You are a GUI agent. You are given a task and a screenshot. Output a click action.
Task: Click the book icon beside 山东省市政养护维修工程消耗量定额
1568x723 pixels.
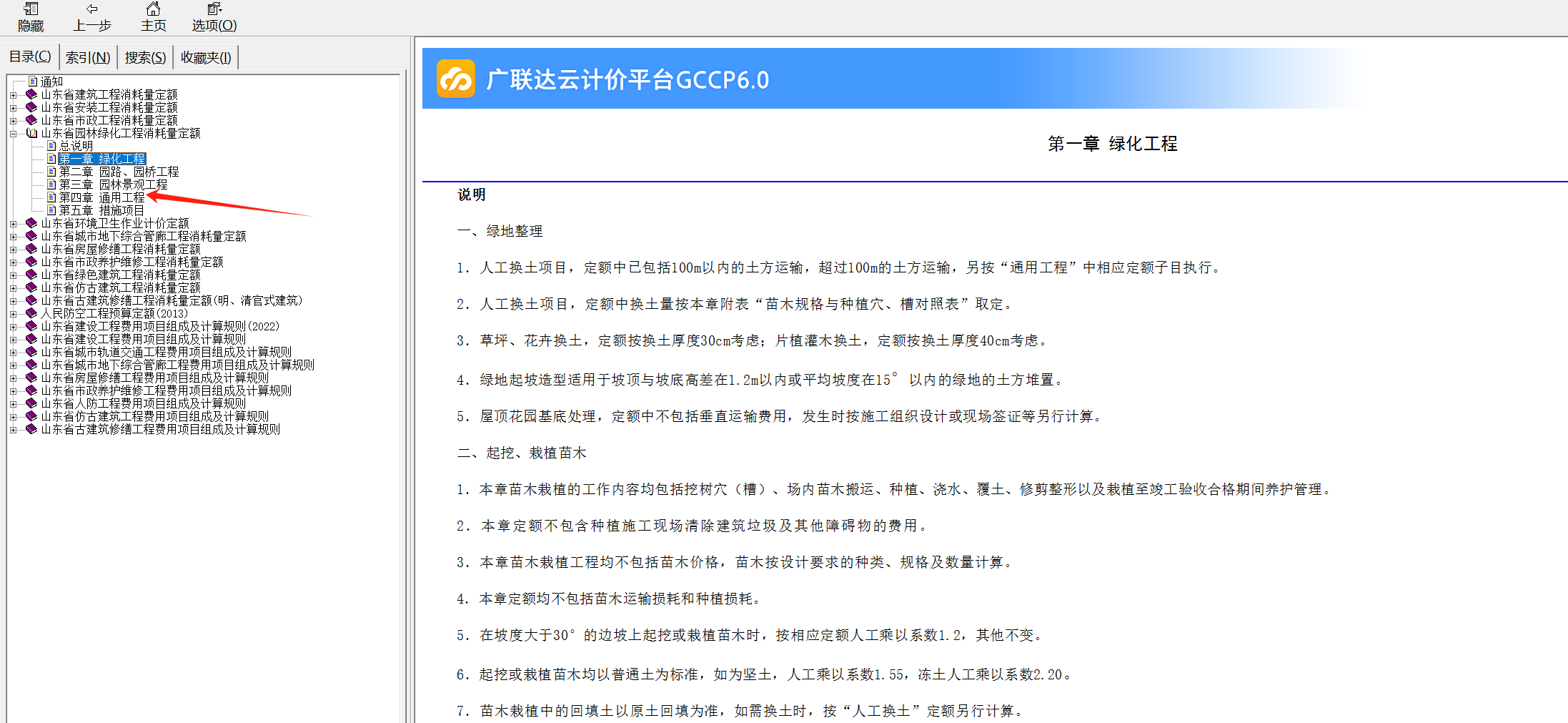[x=31, y=262]
